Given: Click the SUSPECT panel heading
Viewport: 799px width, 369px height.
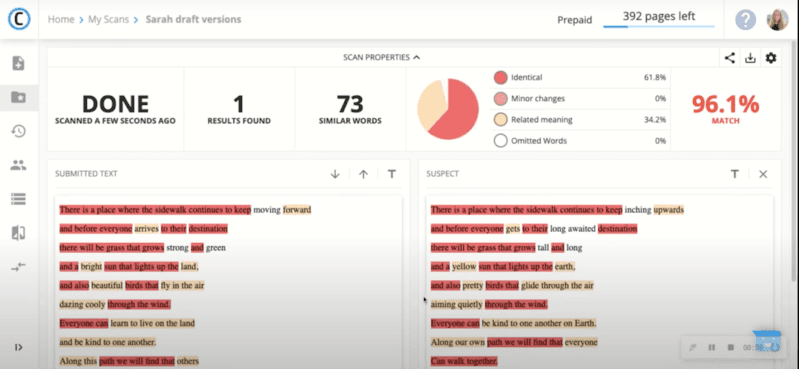Looking at the screenshot, I should coord(442,174).
